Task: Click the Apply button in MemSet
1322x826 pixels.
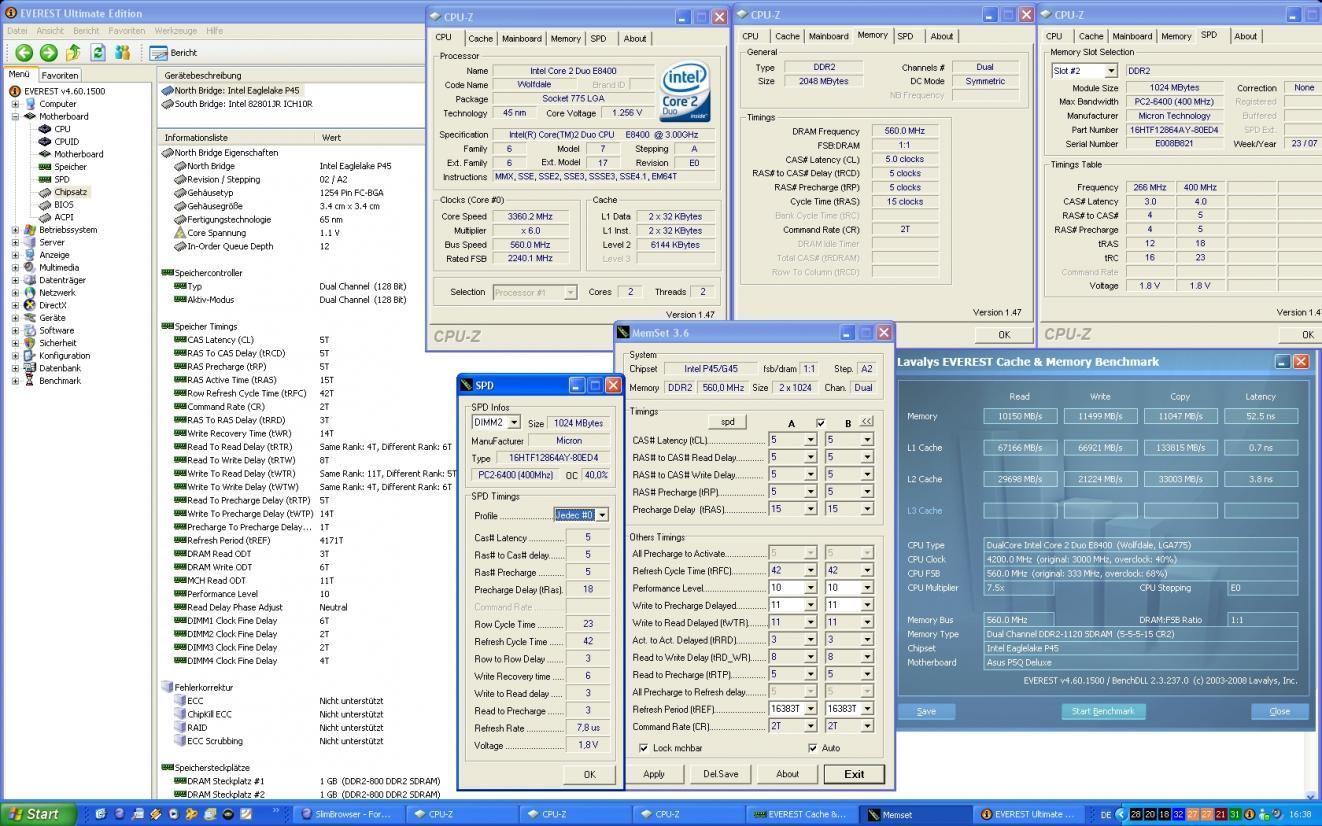Action: pos(654,774)
